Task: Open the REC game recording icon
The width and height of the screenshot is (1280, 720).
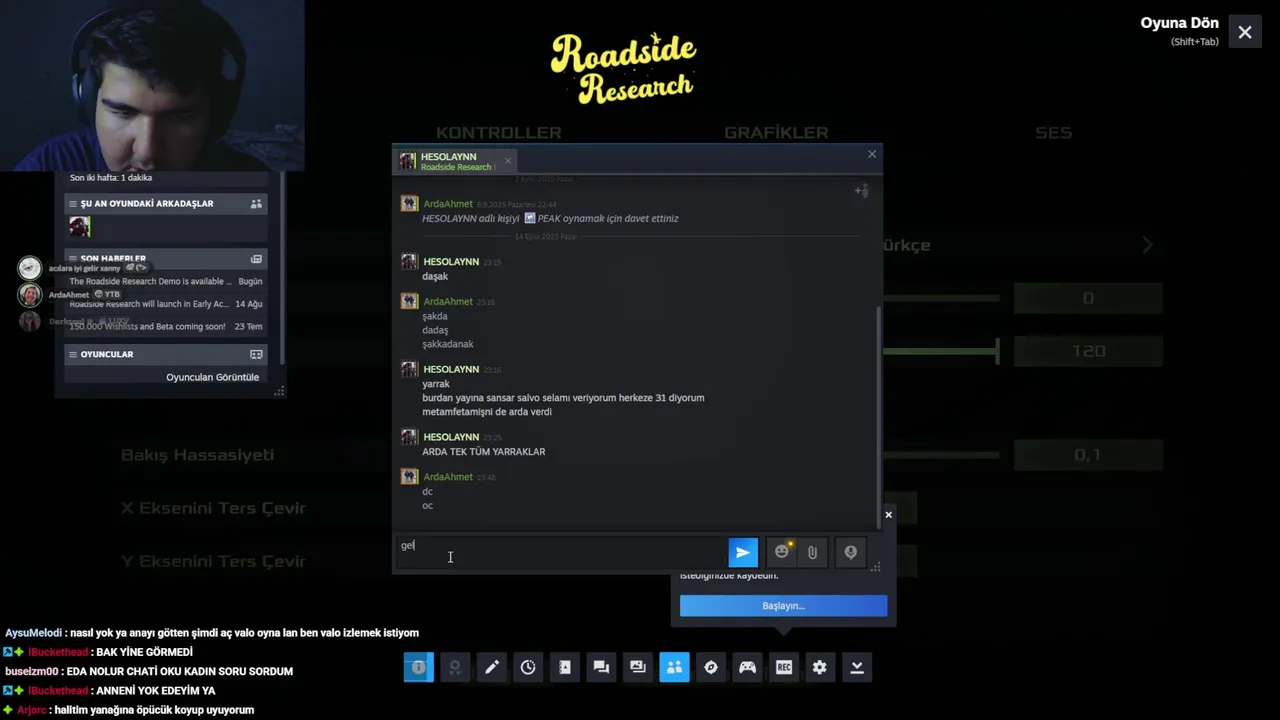Action: click(784, 667)
